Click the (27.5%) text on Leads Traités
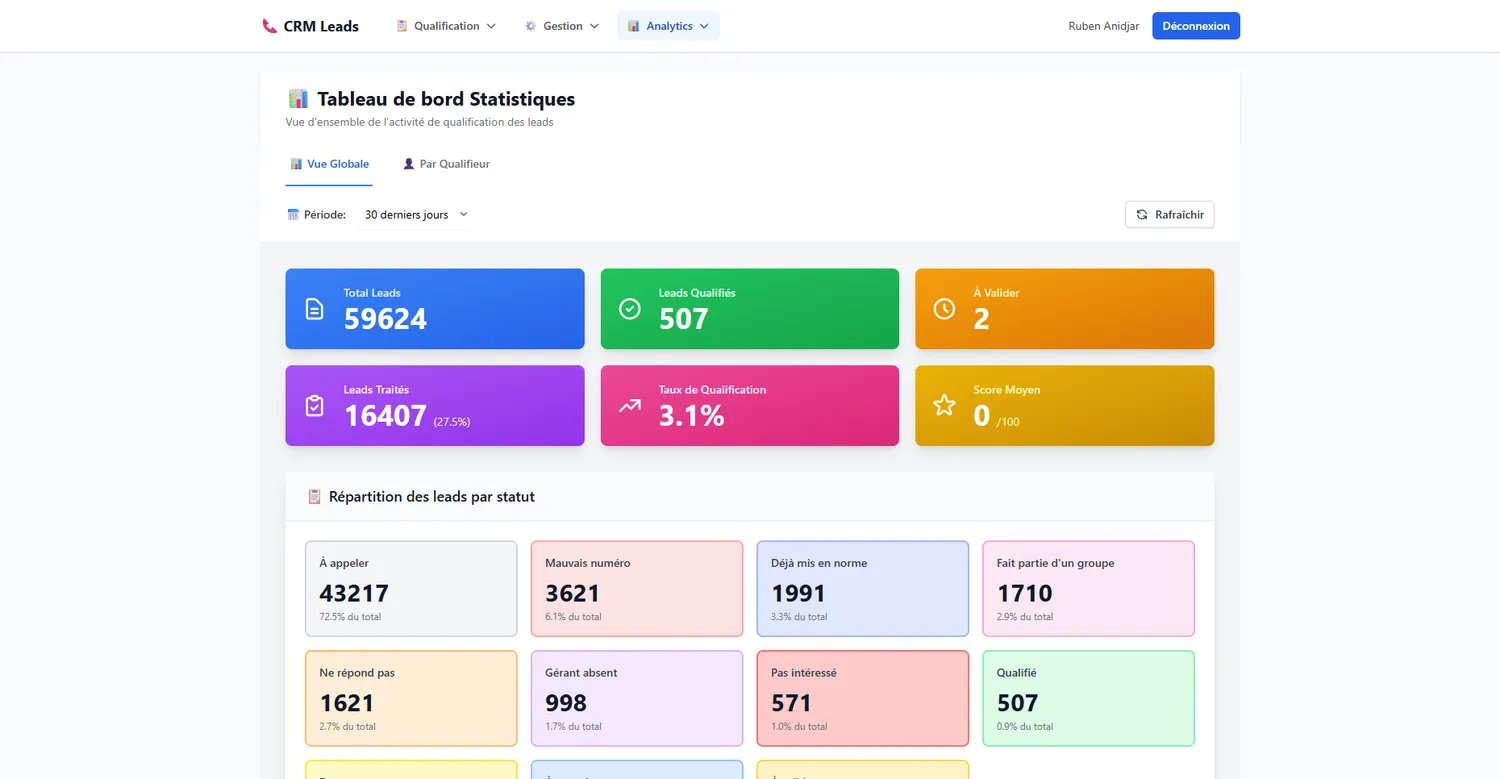The width and height of the screenshot is (1500, 779). click(x=452, y=422)
